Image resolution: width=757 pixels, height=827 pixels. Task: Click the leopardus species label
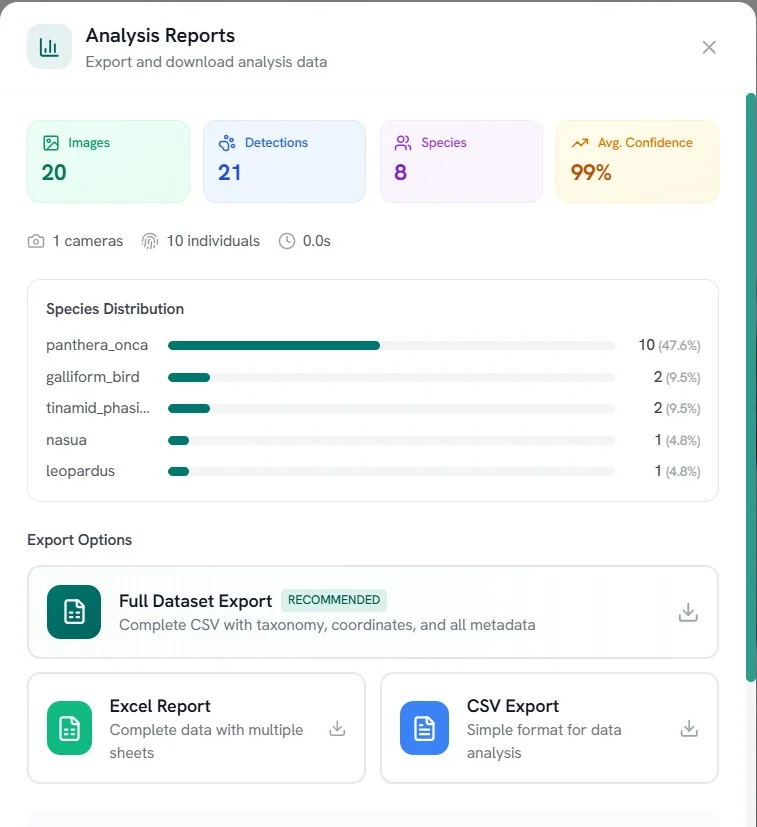(80, 471)
